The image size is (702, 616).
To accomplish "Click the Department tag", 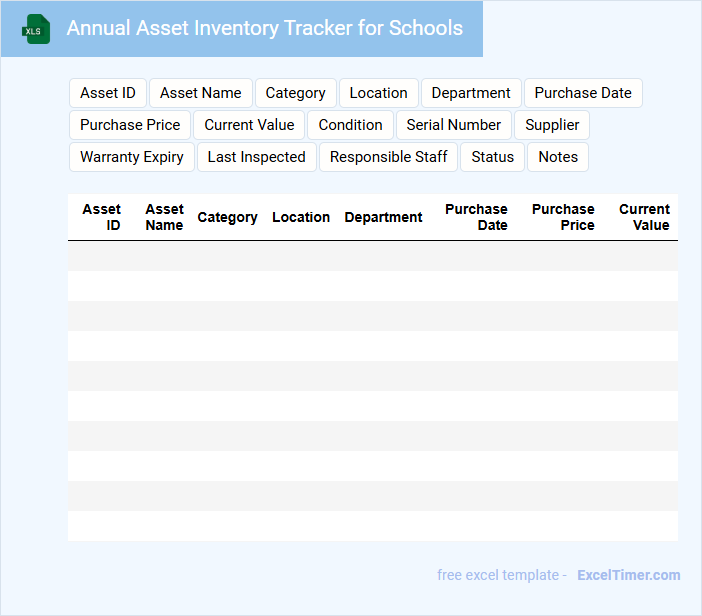I will pos(471,93).
